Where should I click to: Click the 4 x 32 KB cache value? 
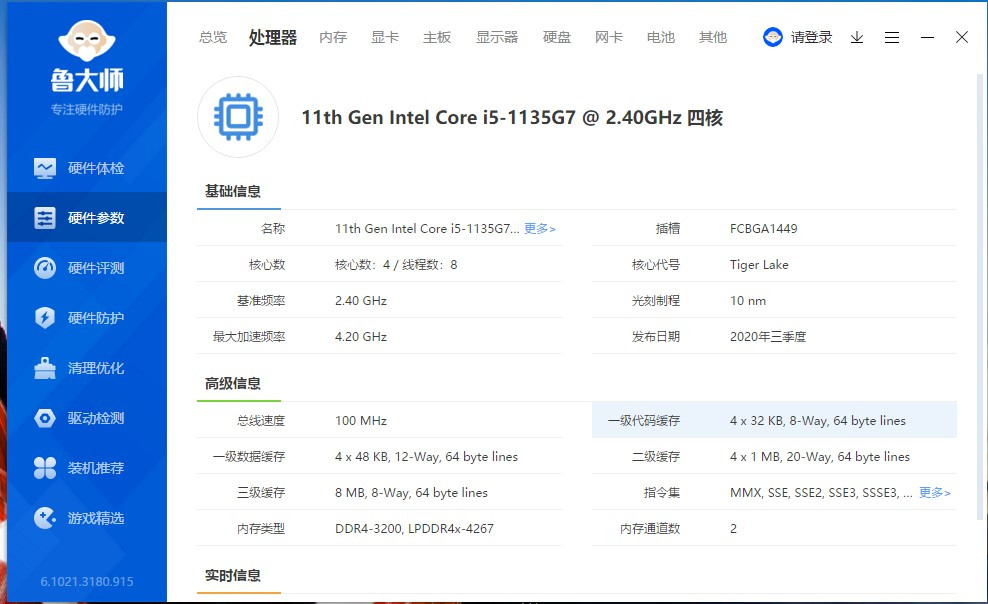point(818,420)
